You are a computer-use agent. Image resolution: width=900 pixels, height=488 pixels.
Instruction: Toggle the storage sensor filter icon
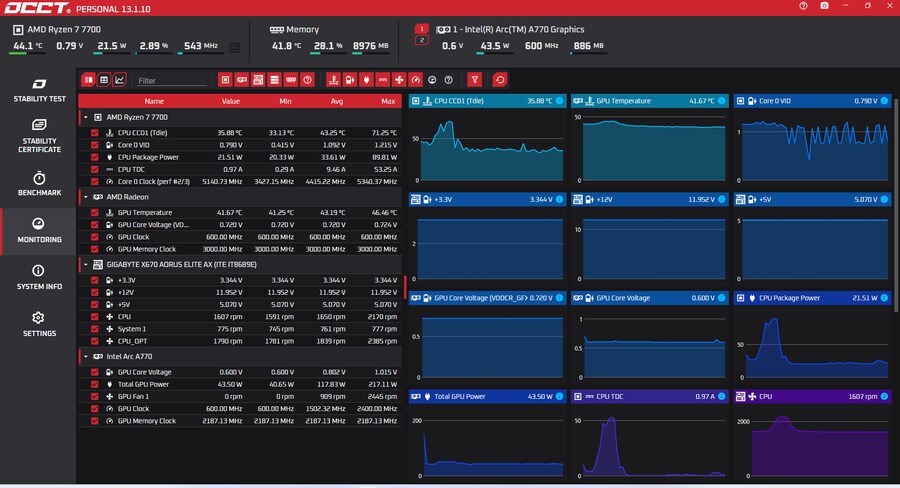tap(274, 80)
